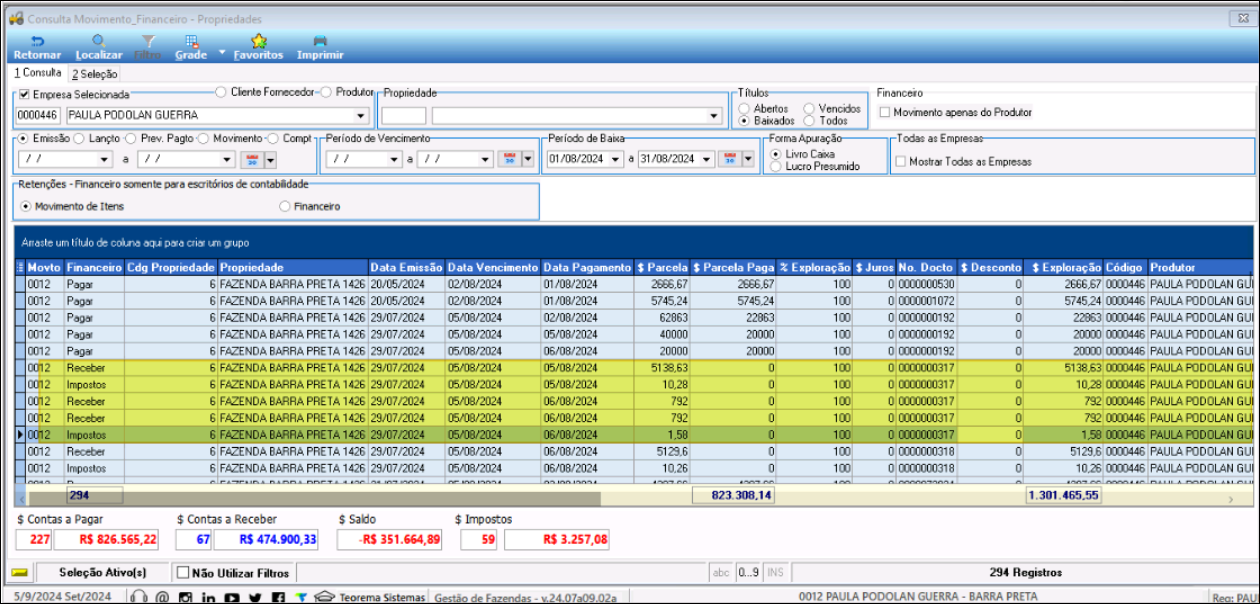This screenshot has width=1260, height=604.
Task: Switch to the 2 Seleção tab
Action: pos(94,74)
